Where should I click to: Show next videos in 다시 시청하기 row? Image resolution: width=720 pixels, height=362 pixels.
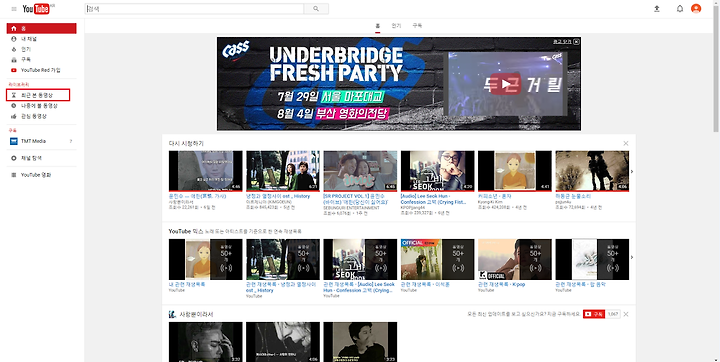[x=632, y=171]
